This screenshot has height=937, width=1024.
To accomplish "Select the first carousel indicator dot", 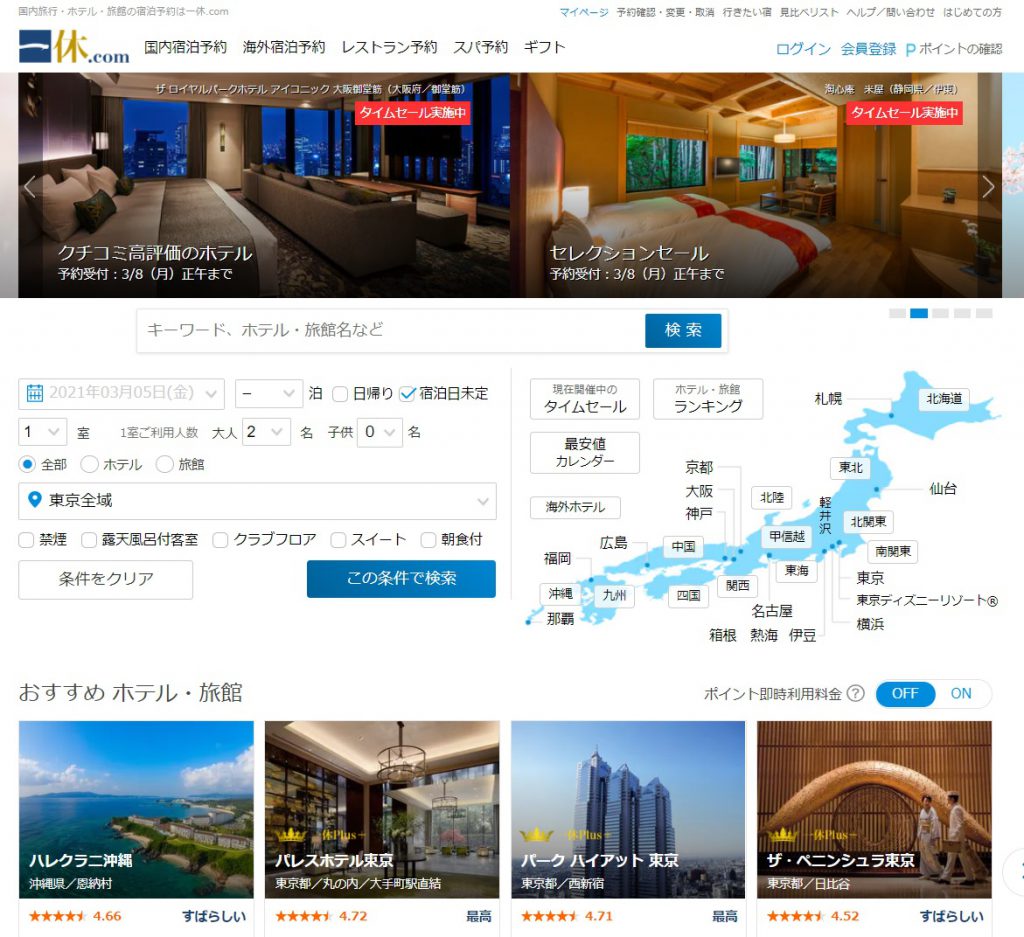I will 897,313.
